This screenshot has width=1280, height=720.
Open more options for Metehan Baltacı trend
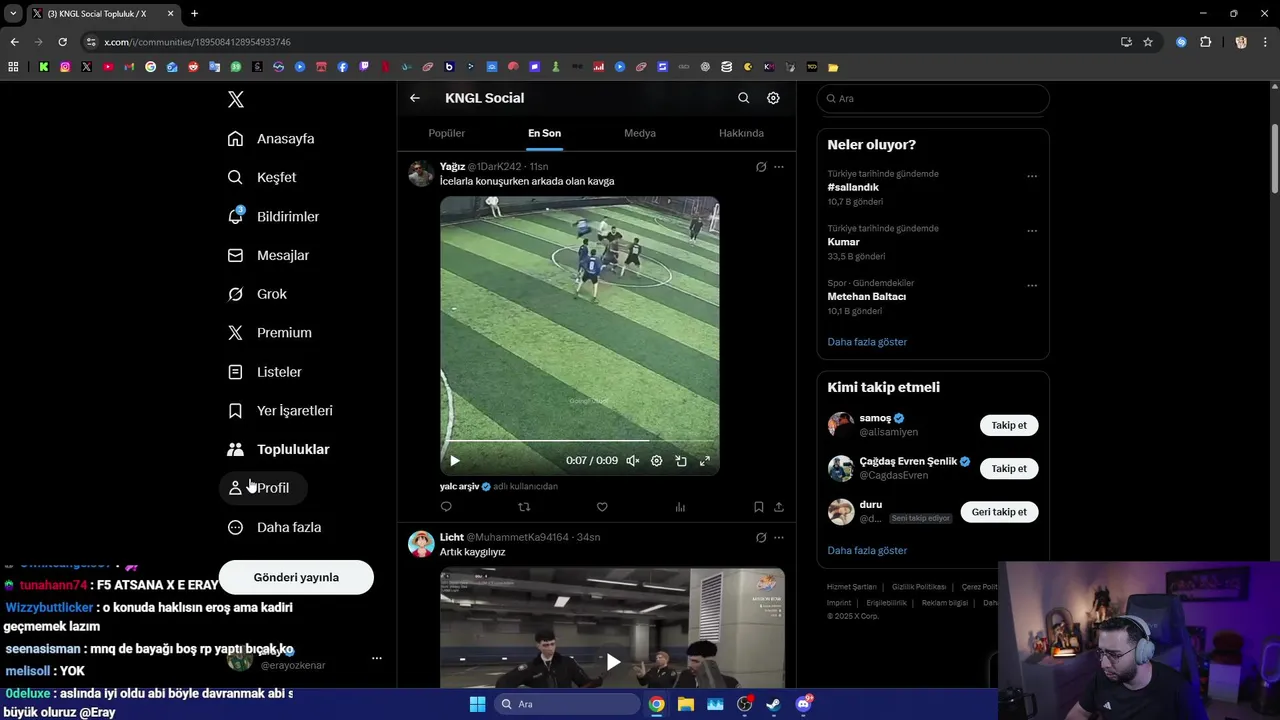(1032, 286)
